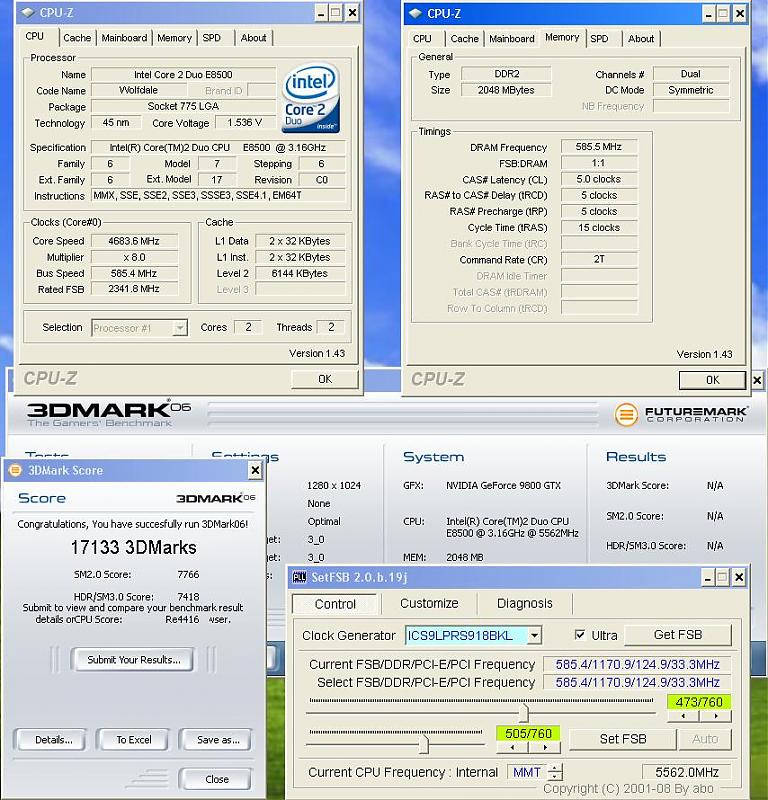Minimize the left CPU-Z window

tap(320, 13)
